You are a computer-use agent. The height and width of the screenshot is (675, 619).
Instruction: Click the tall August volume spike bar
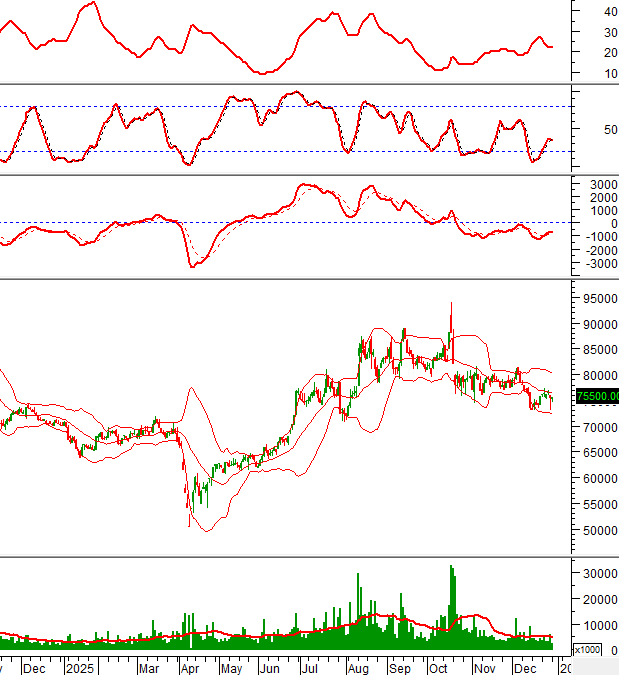click(358, 605)
